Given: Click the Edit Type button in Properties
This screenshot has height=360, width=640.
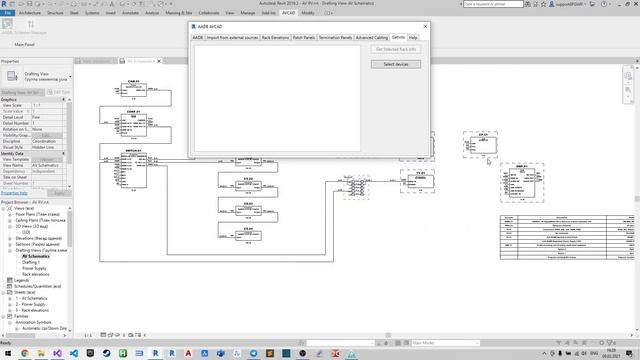Looking at the screenshot, I should pyautogui.click(x=59, y=92).
